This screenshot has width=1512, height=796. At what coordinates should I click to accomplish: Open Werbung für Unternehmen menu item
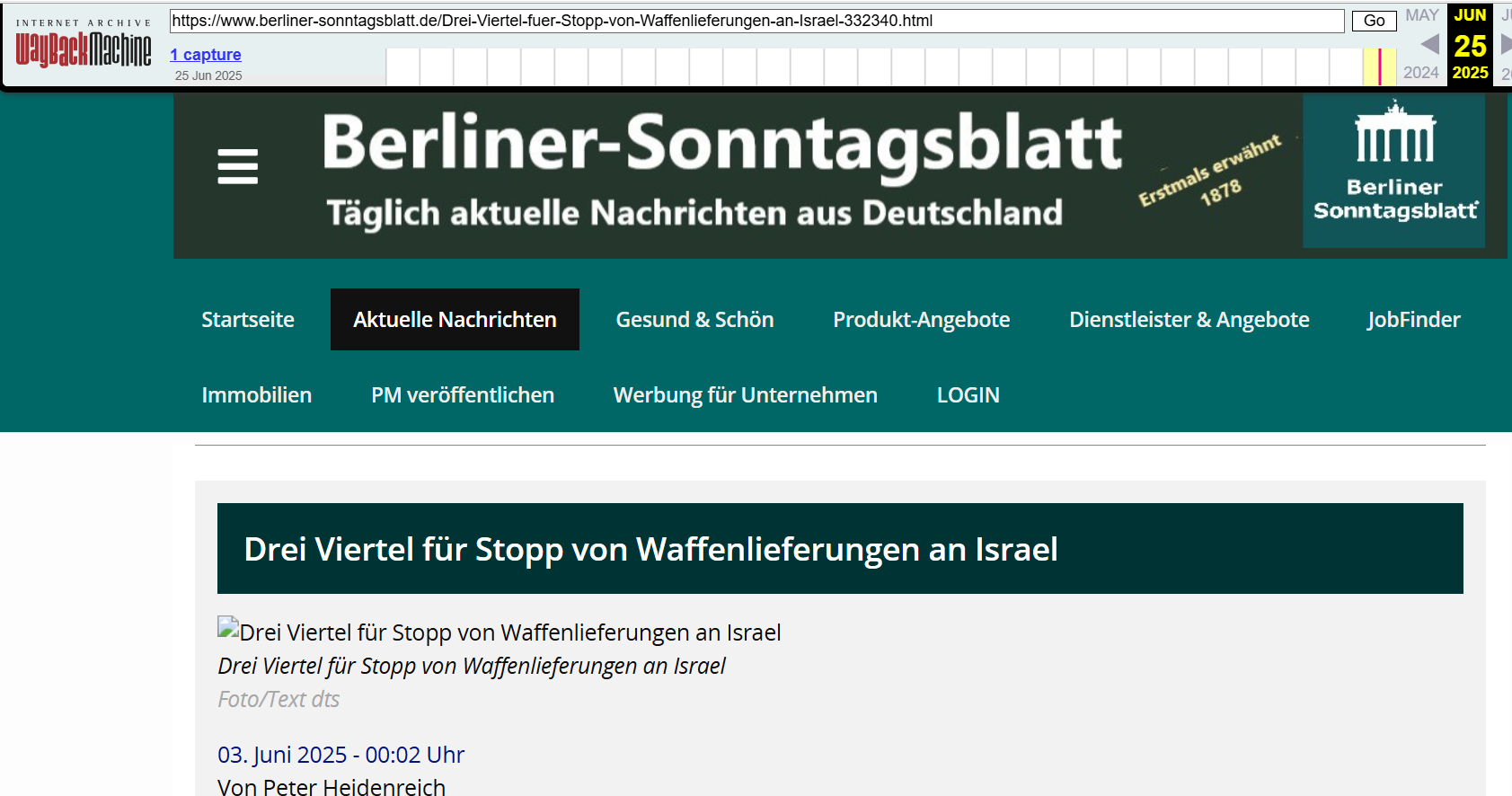coord(746,395)
